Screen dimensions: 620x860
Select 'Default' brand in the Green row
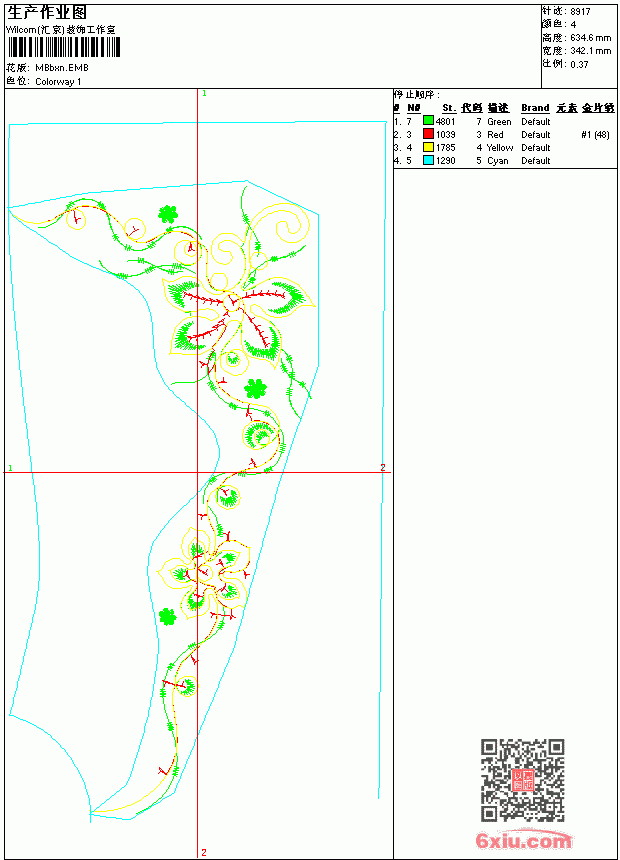(536, 121)
